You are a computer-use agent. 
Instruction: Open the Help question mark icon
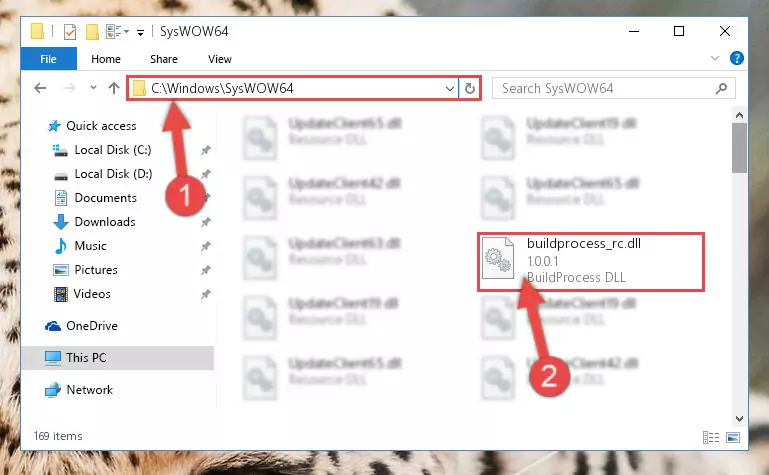[736, 58]
